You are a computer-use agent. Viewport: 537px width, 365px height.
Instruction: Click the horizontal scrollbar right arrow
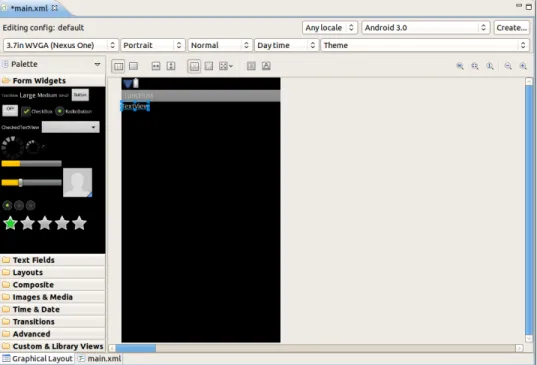(519, 348)
